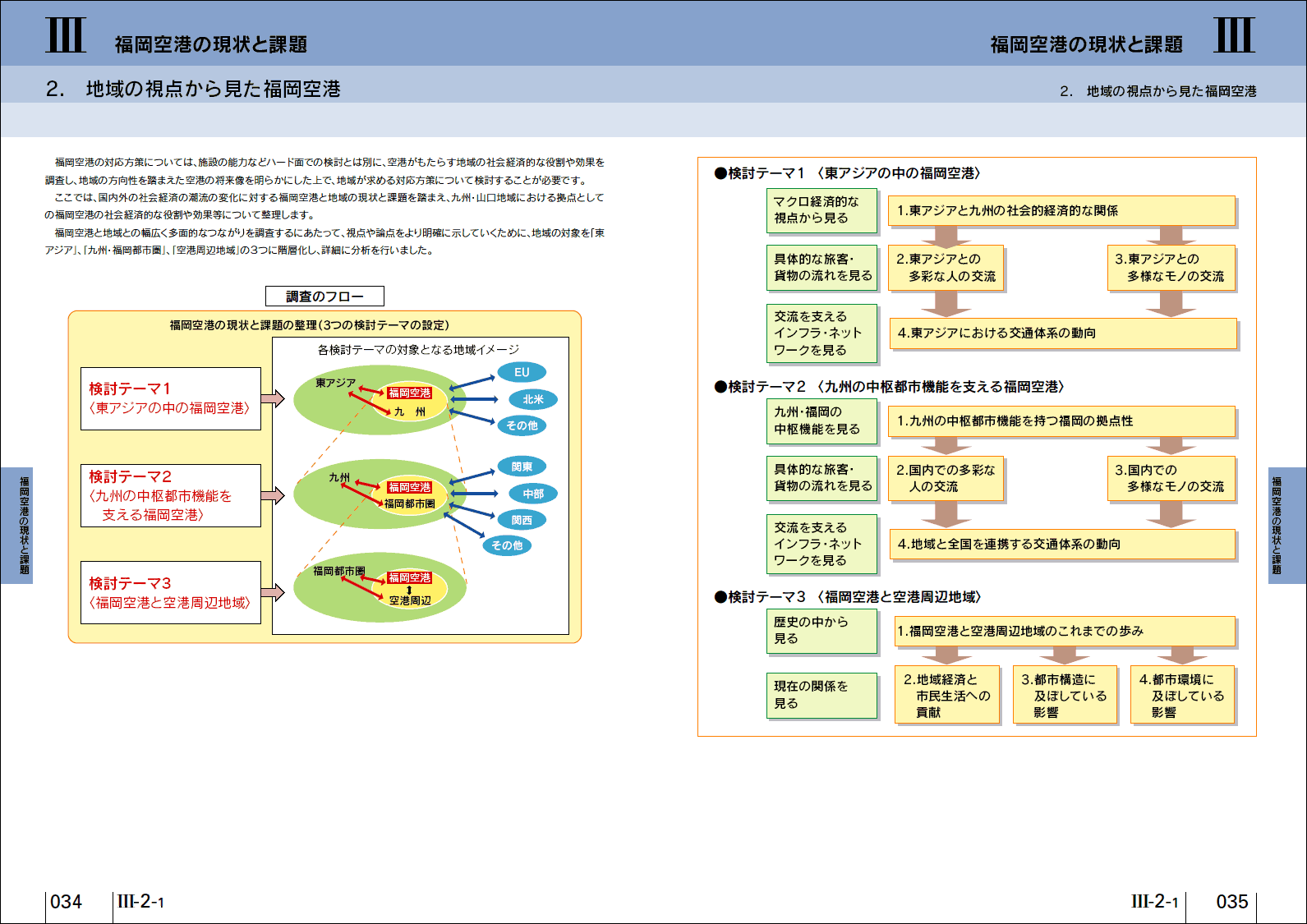1307x924 pixels.
Task: Click '2.地域経済と市民生活への貢献' box
Action: click(x=947, y=695)
